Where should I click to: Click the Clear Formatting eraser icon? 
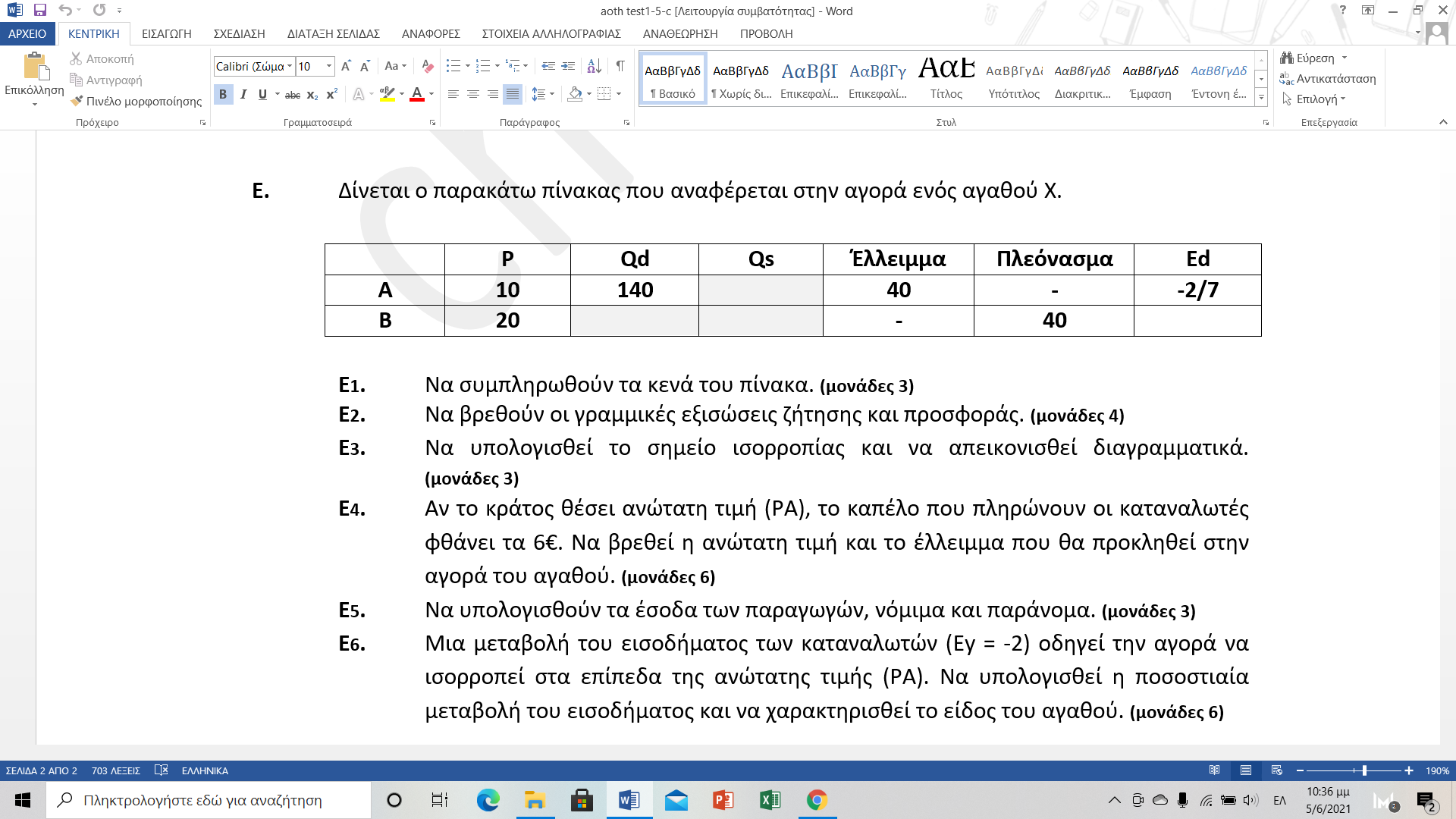428,67
